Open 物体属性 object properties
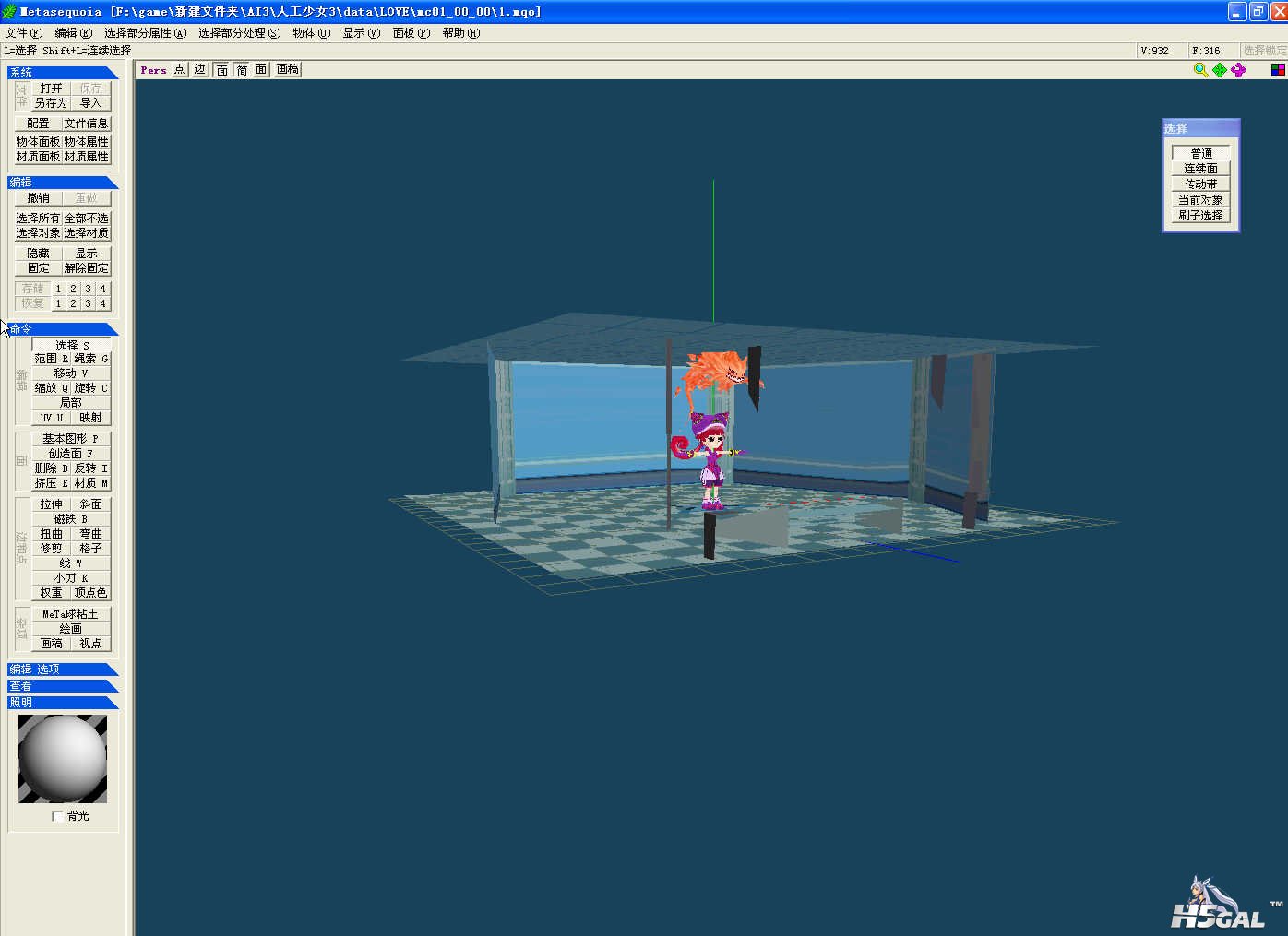 pos(86,142)
